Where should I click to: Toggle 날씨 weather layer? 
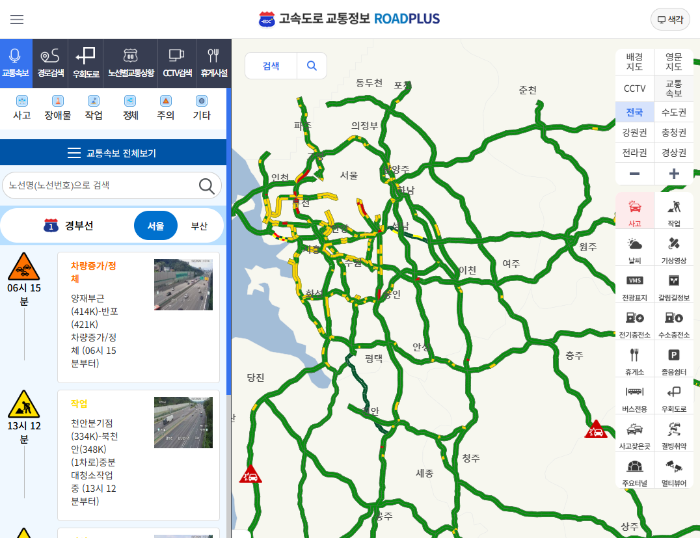pyautogui.click(x=634, y=248)
